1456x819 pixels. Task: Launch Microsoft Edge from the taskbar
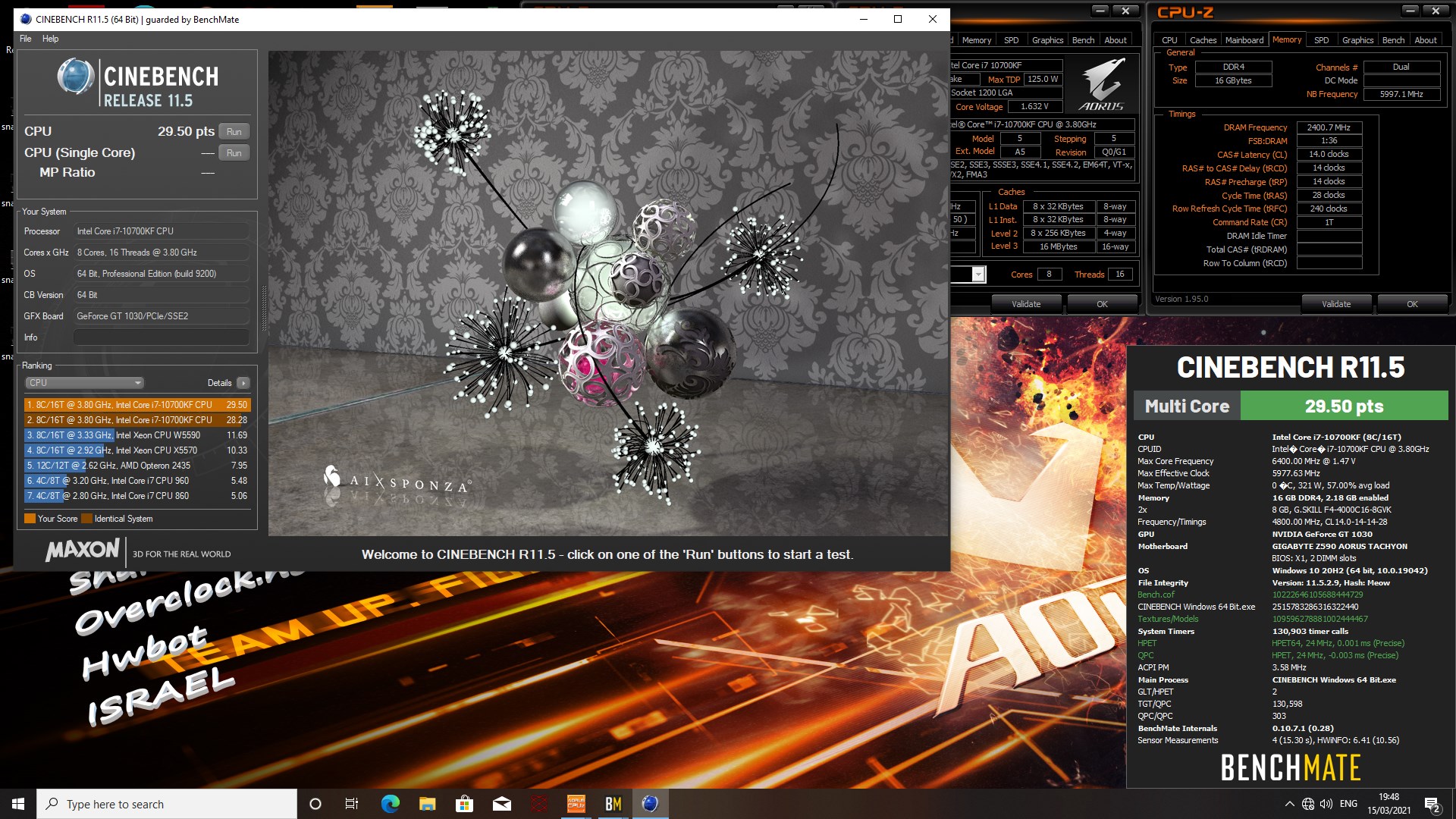390,804
